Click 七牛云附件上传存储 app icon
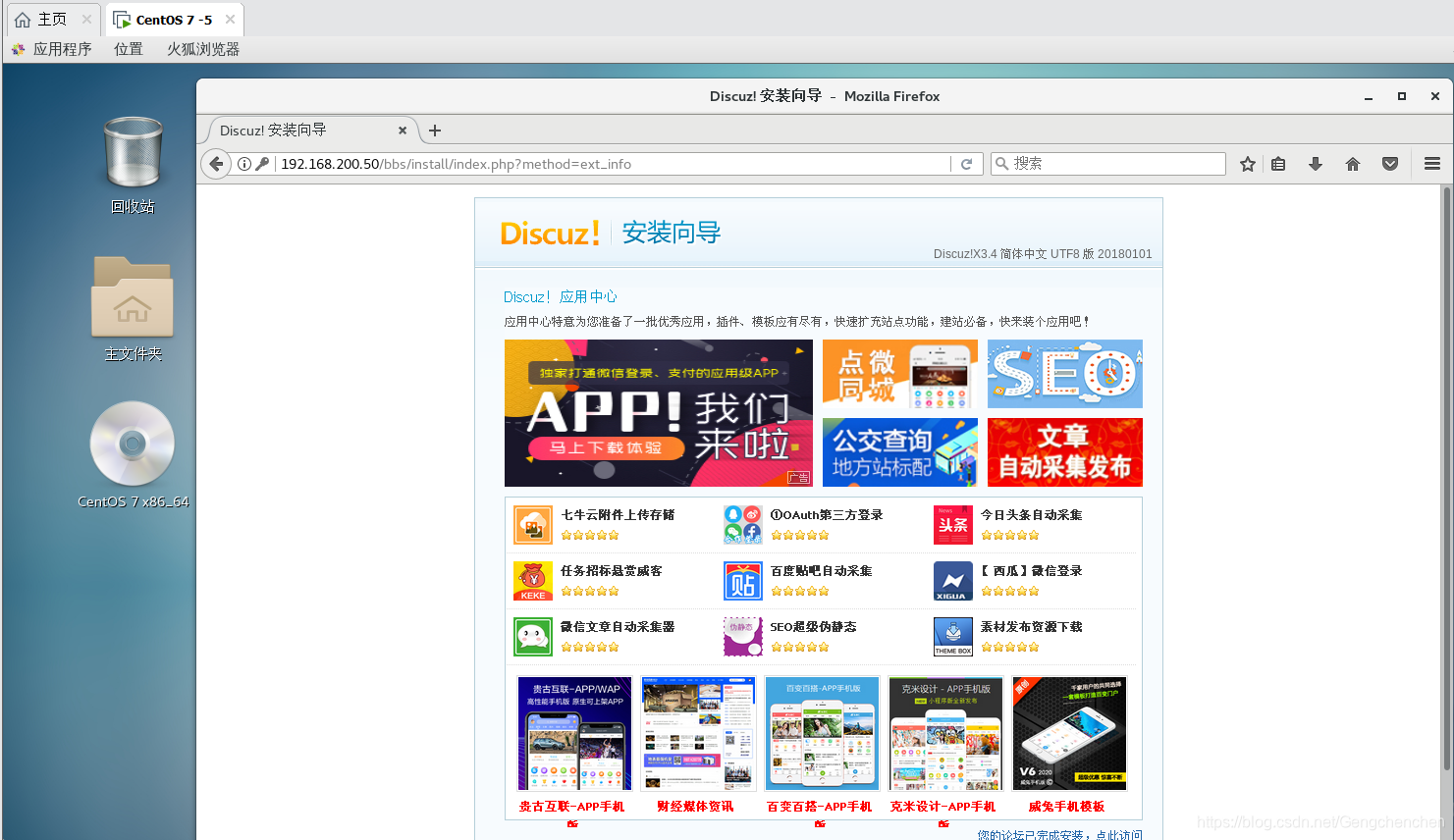Viewport: 1454px width, 840px height. point(533,525)
